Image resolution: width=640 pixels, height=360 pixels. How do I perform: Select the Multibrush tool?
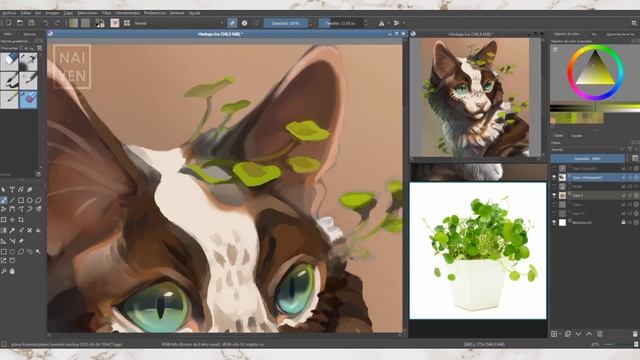click(38, 209)
